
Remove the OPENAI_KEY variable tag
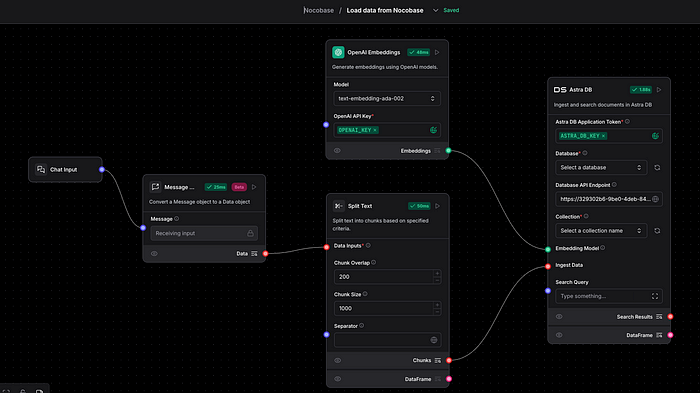coord(375,130)
